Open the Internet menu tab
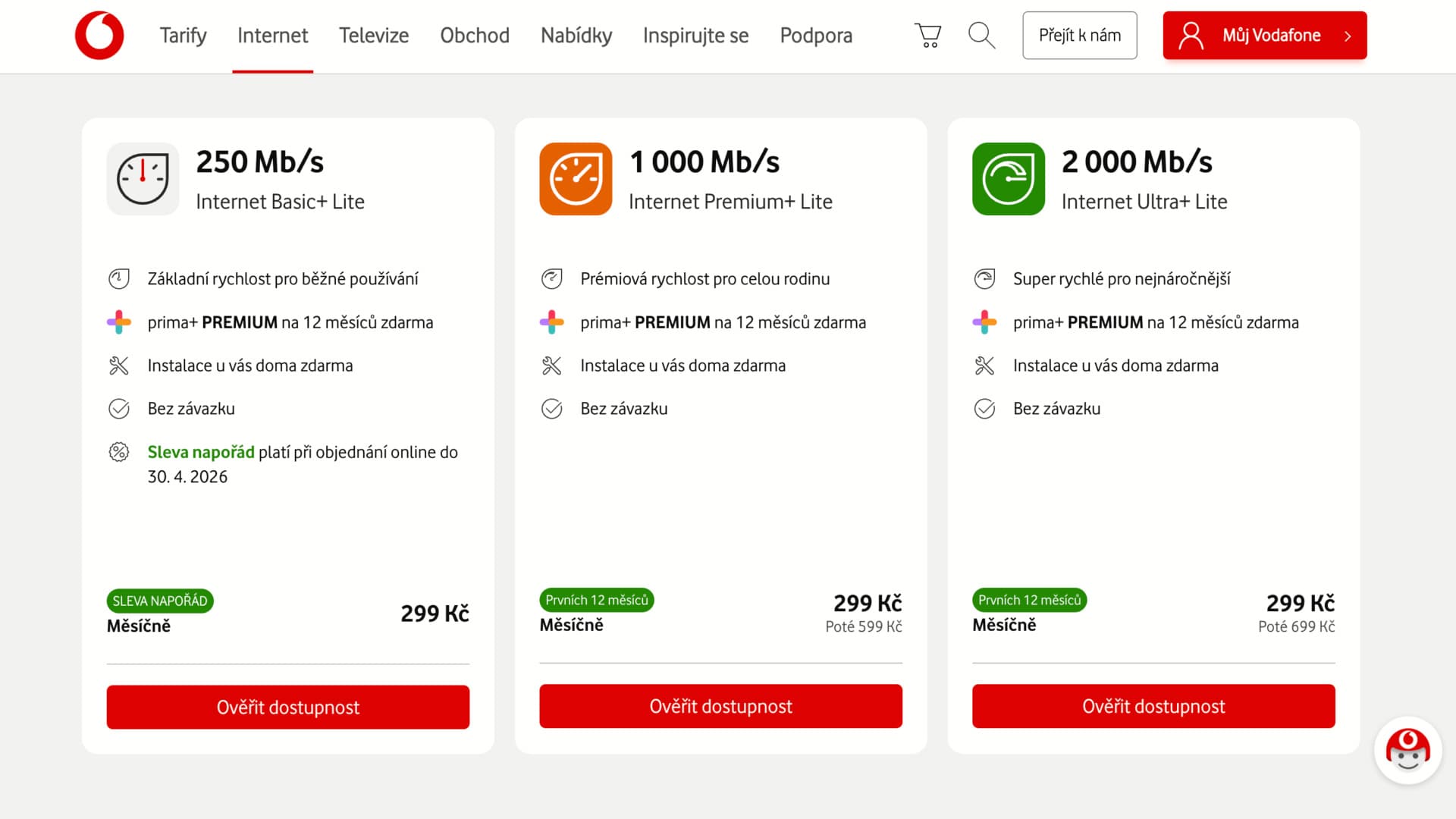The height and width of the screenshot is (819, 1456). coord(272,35)
